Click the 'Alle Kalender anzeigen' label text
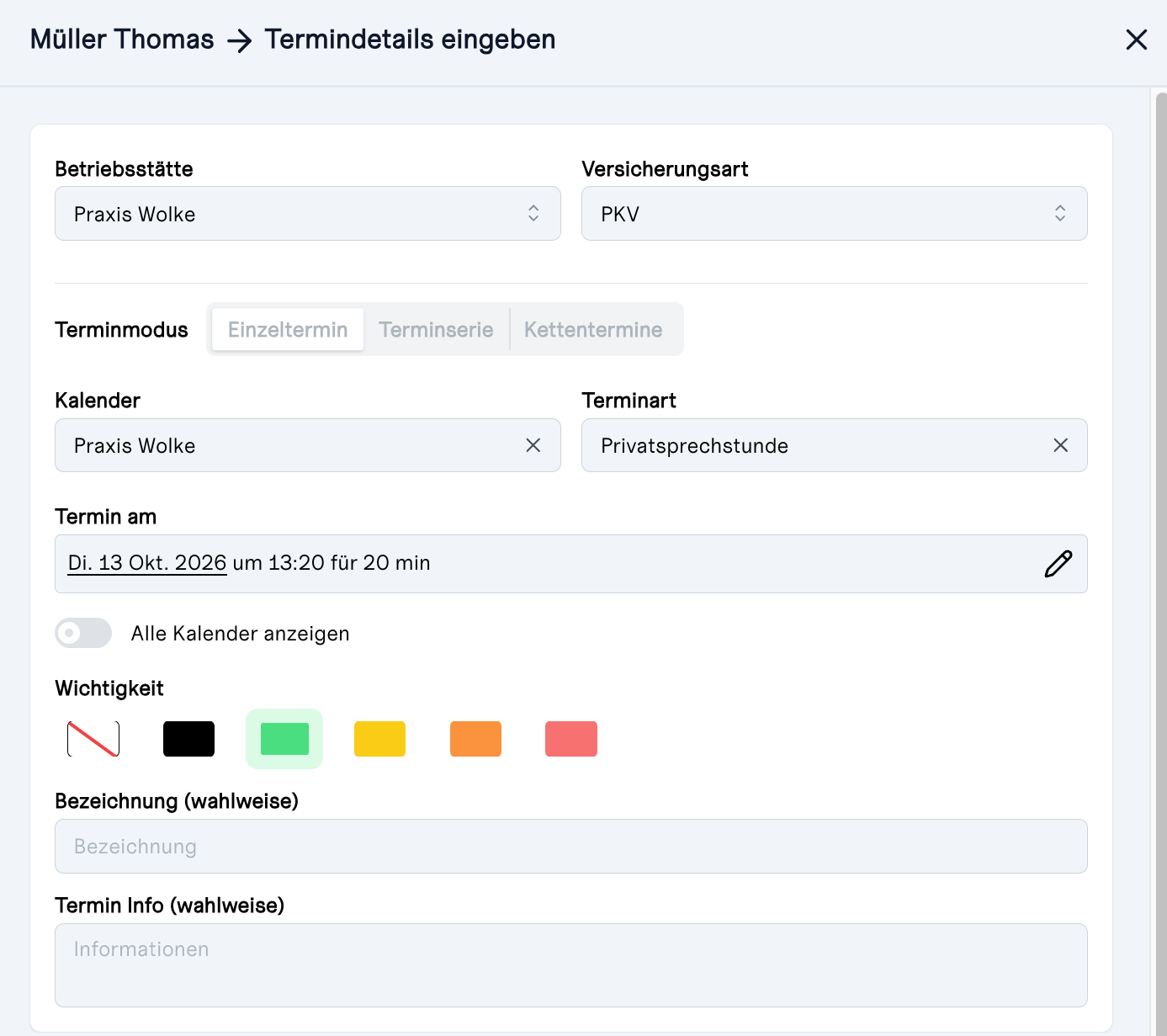This screenshot has width=1167, height=1036. coord(240,634)
